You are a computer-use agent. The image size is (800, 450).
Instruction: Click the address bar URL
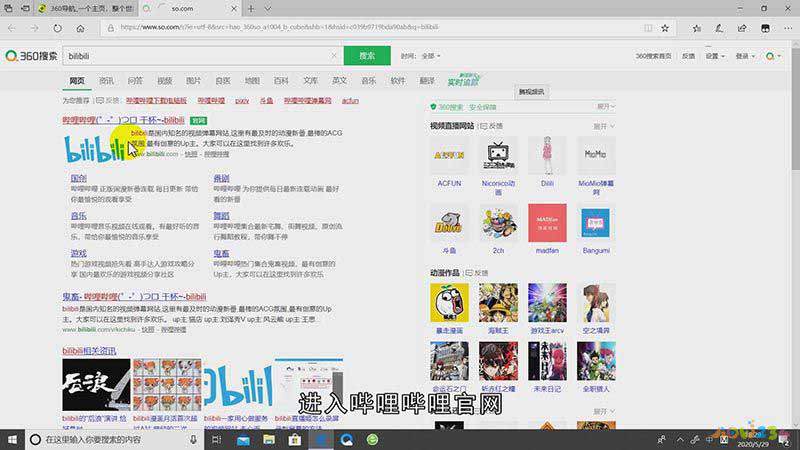[x=280, y=28]
